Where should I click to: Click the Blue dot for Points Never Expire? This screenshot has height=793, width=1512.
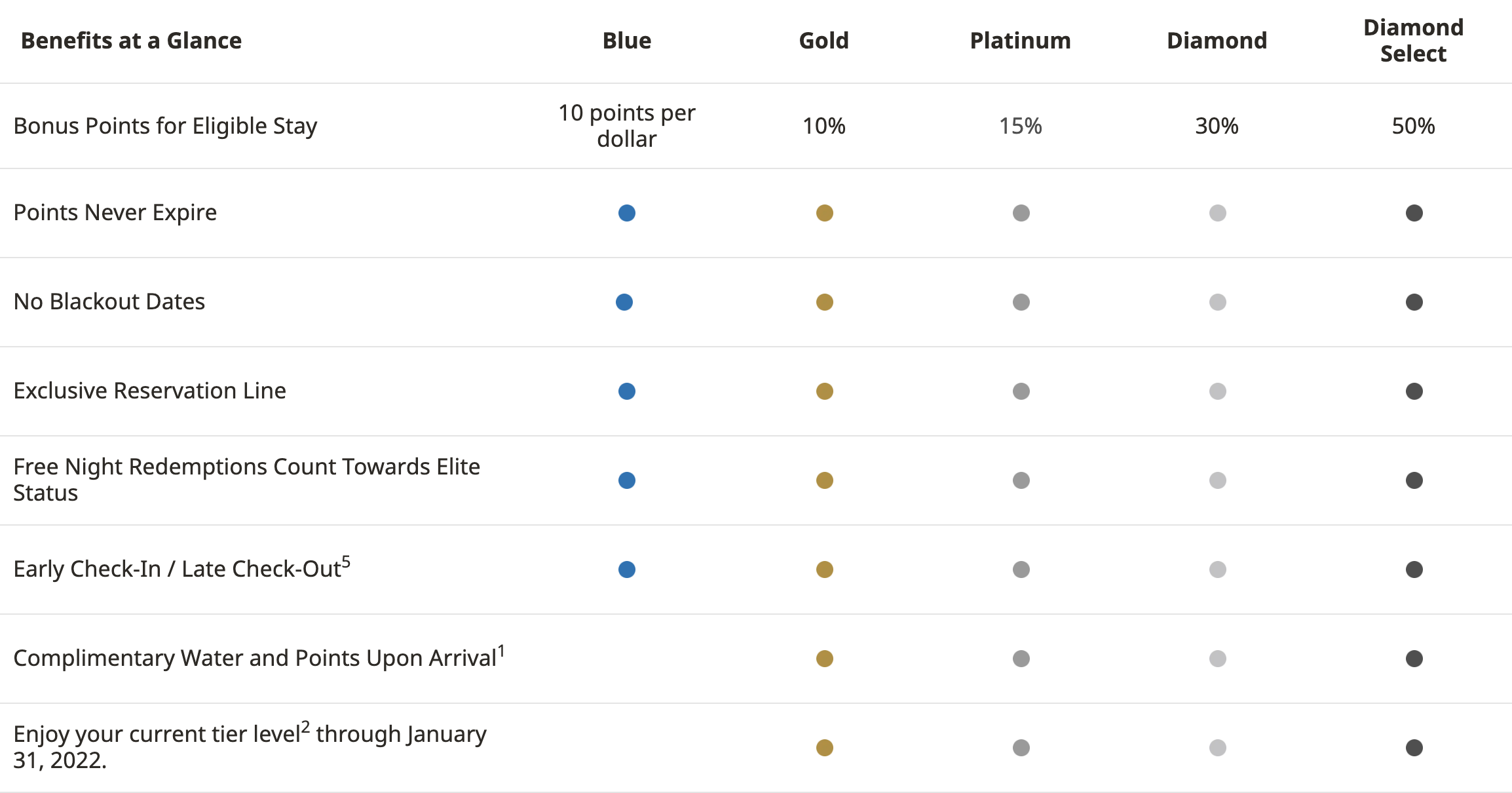(x=627, y=213)
